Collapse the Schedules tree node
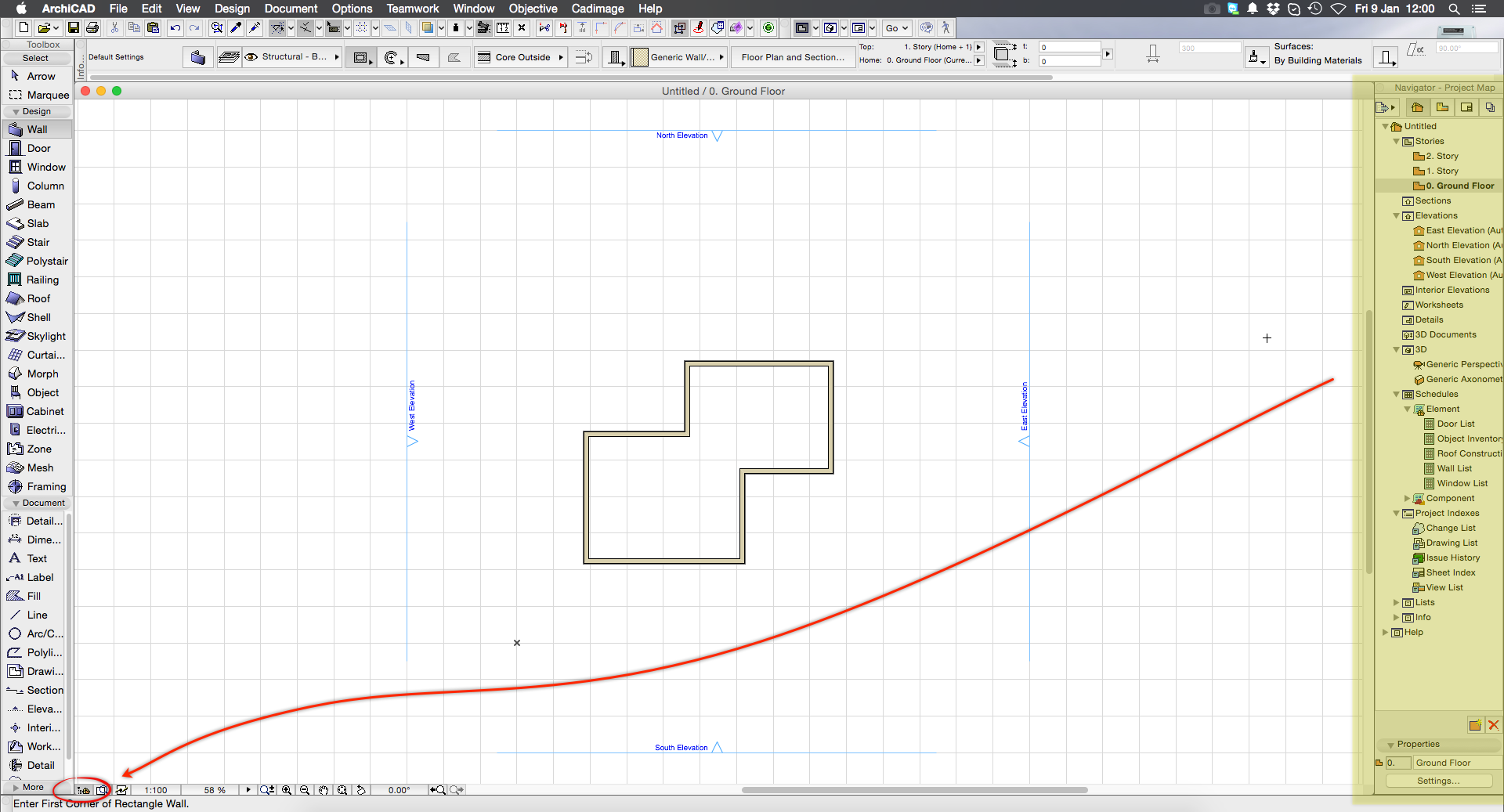This screenshot has height=812, width=1504. [x=1396, y=395]
